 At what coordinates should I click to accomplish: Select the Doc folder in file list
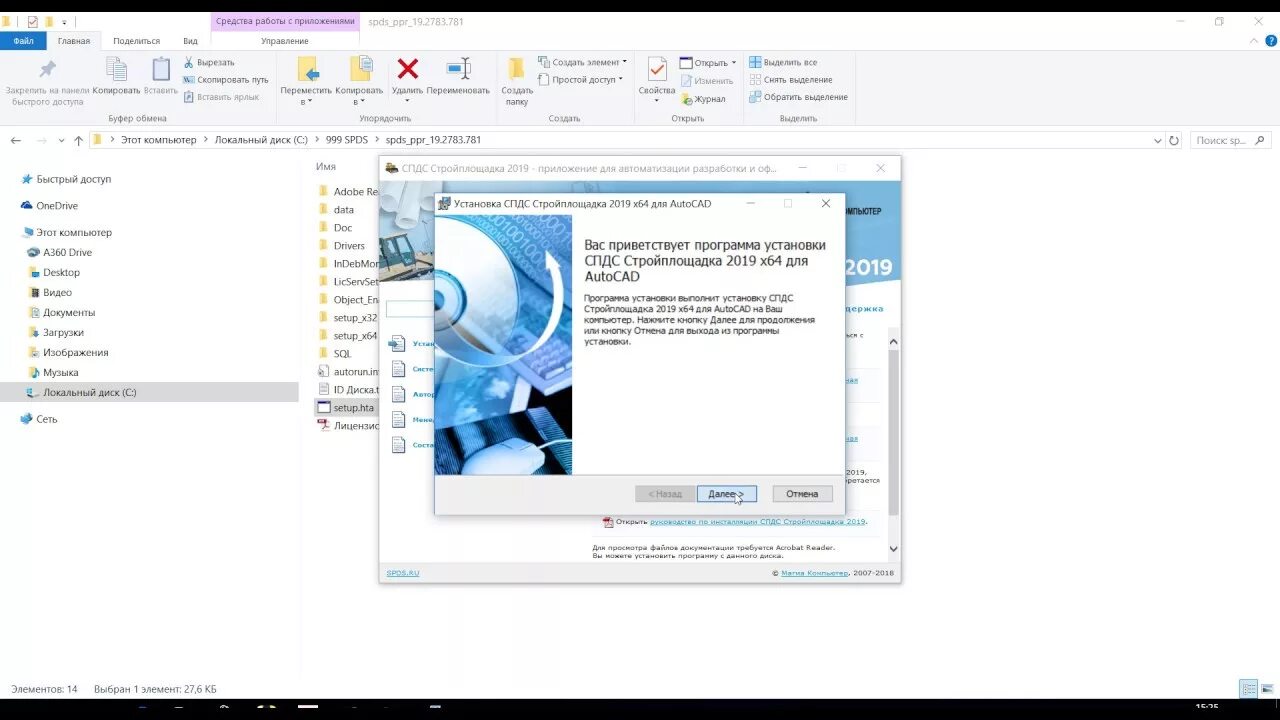[342, 228]
